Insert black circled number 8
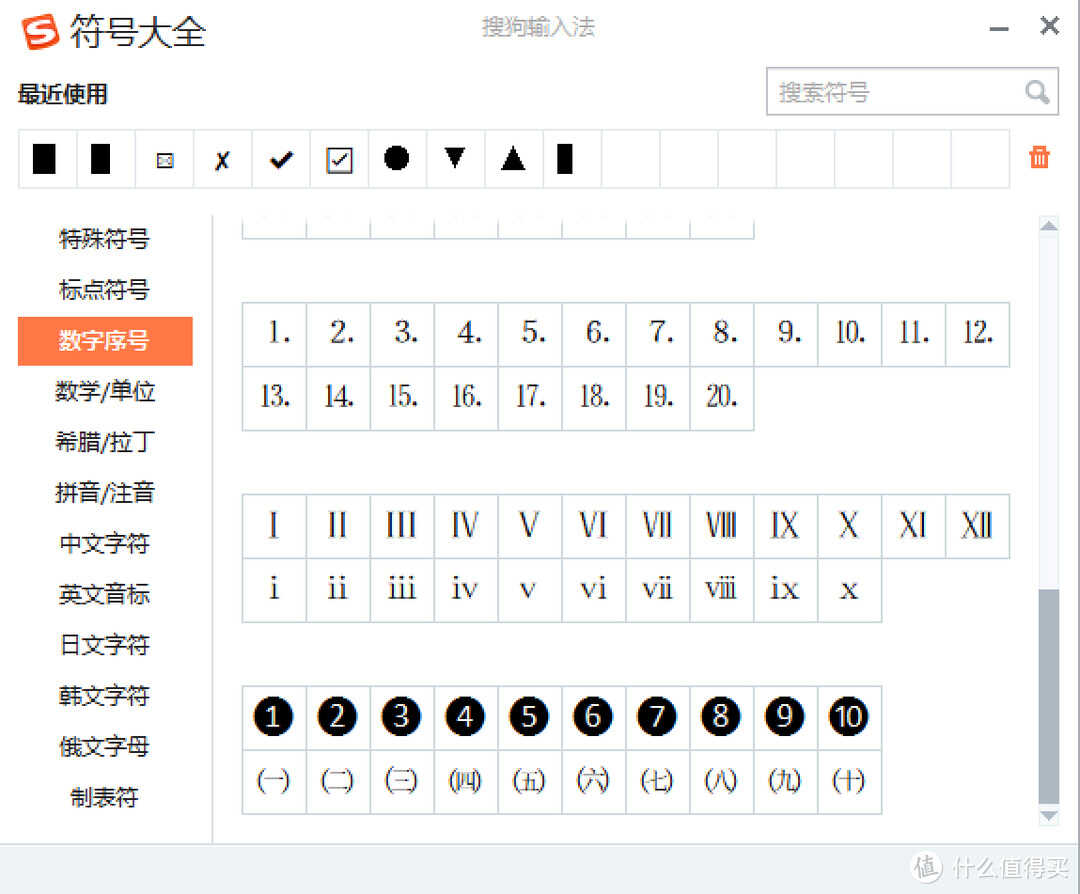The height and width of the screenshot is (894, 1080). pyautogui.click(x=721, y=717)
